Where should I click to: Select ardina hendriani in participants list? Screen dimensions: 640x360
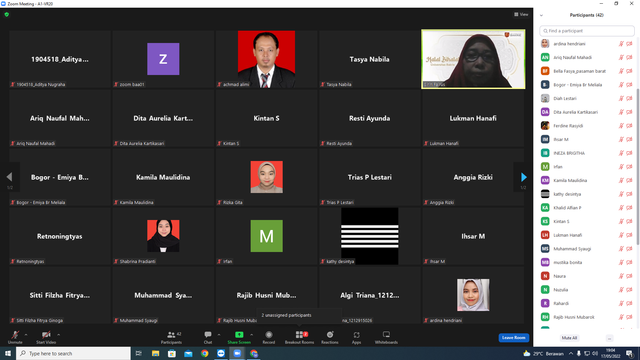[x=587, y=44]
